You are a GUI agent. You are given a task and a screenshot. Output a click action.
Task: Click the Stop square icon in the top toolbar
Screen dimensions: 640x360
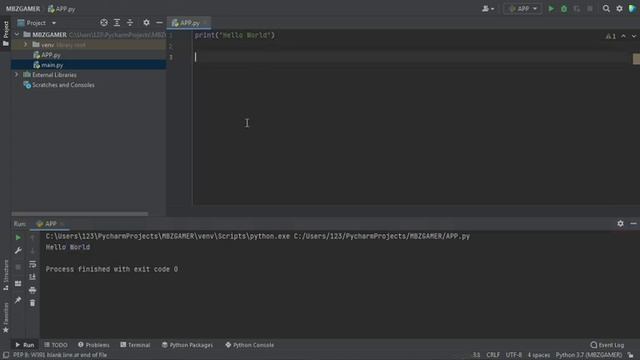coord(590,9)
